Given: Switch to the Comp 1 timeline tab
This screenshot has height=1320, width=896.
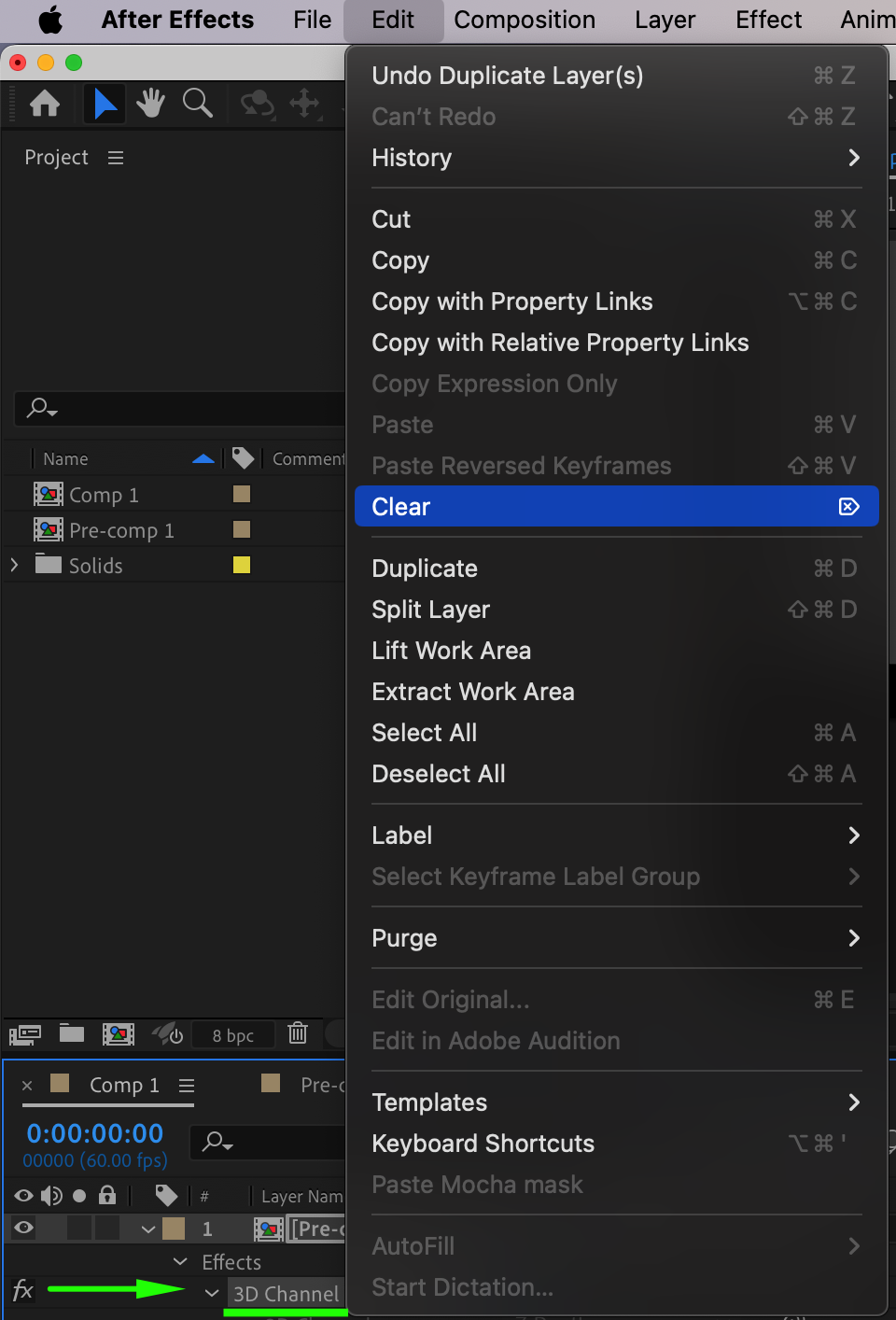Looking at the screenshot, I should coord(124,1085).
